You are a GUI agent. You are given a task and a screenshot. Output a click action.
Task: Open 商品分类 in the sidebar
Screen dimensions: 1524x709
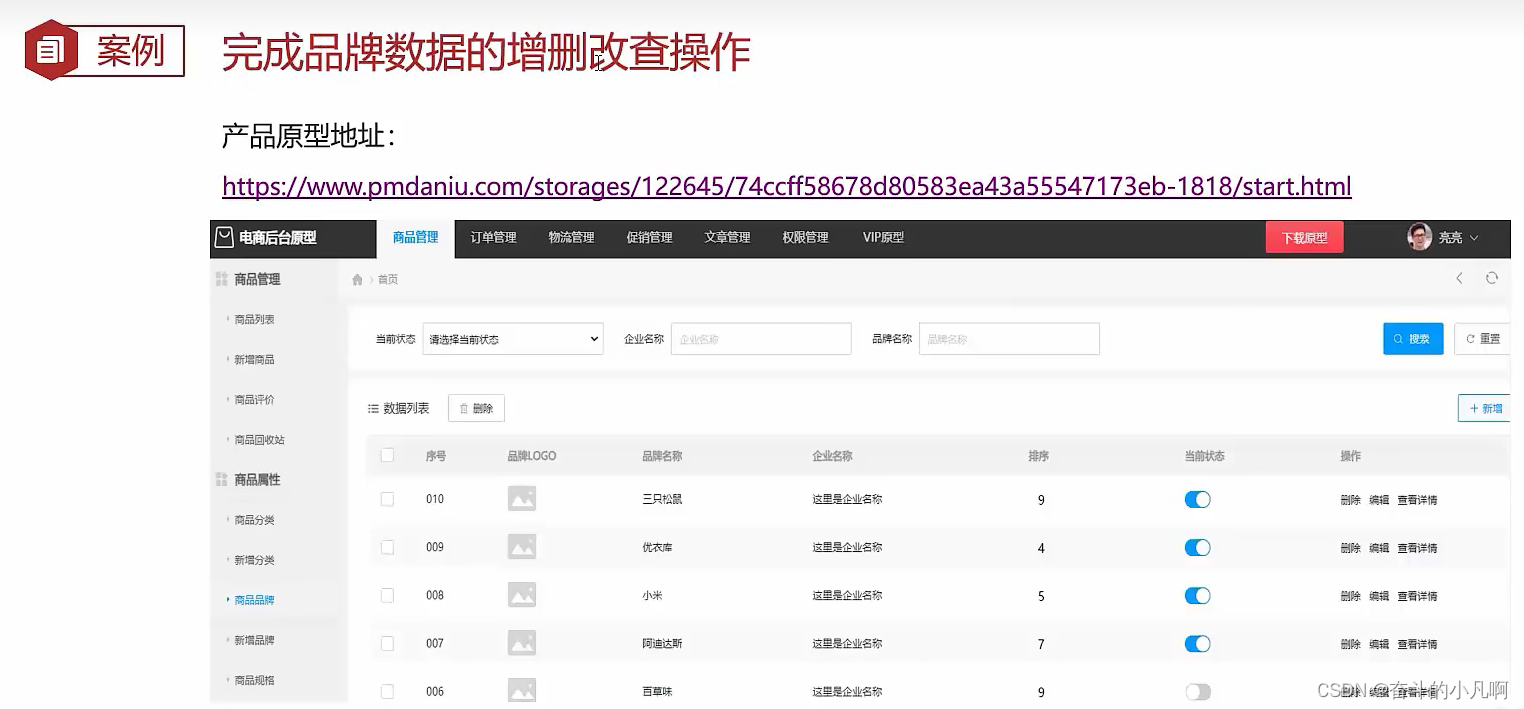coord(254,520)
